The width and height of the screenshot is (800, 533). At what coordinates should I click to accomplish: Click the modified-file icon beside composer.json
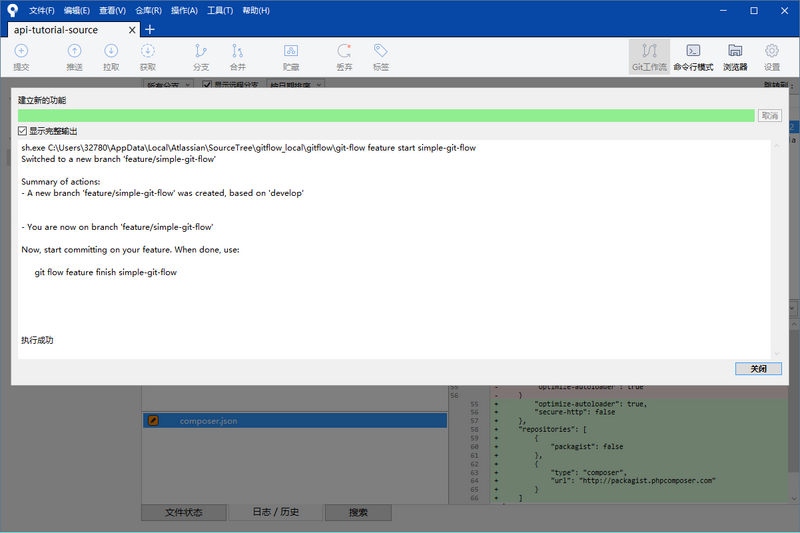coord(153,421)
